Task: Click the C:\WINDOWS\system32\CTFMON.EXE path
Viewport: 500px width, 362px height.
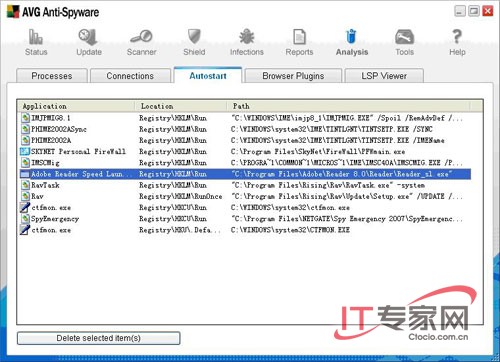Action: [x=290, y=230]
